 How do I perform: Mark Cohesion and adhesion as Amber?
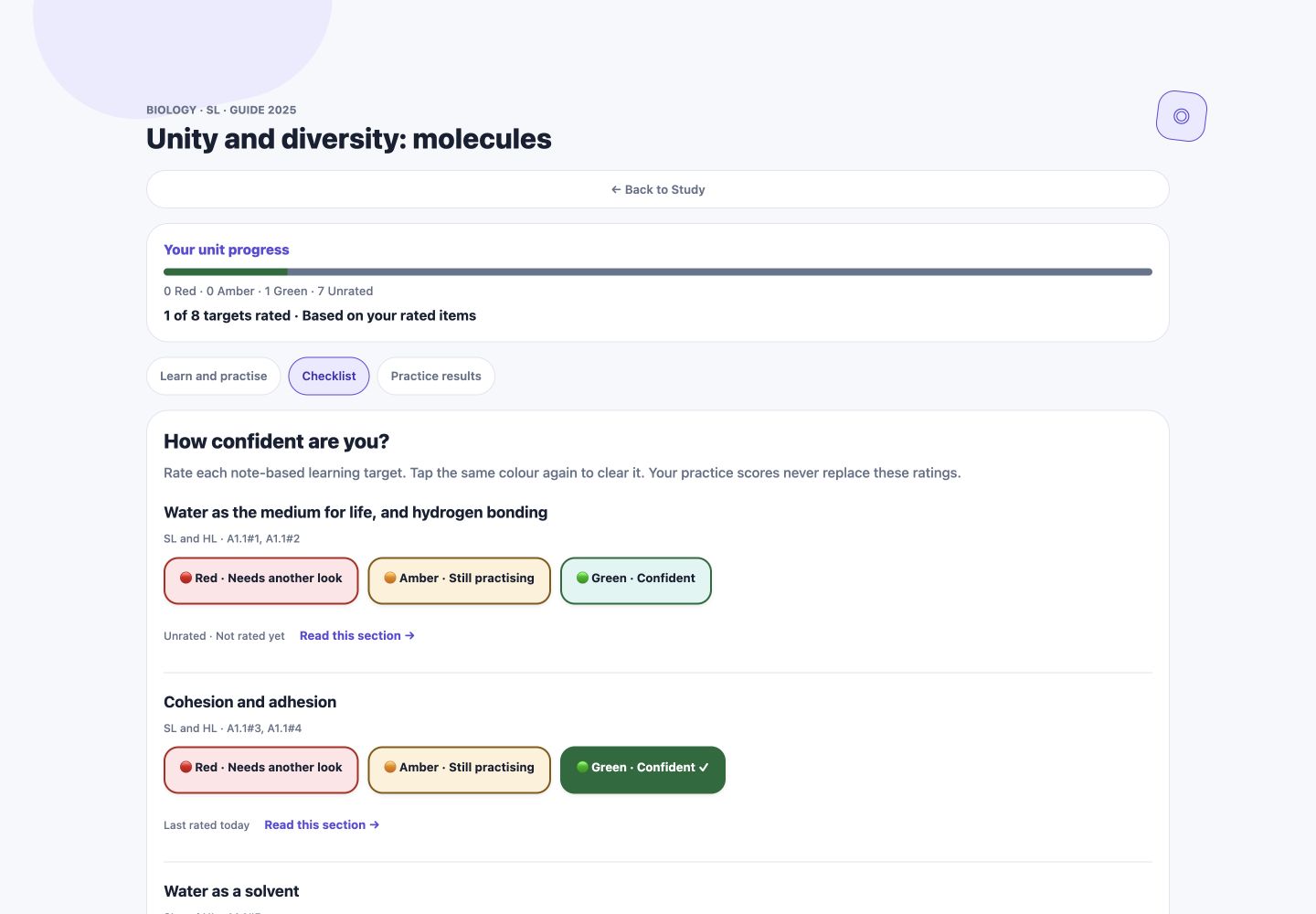[x=459, y=770]
